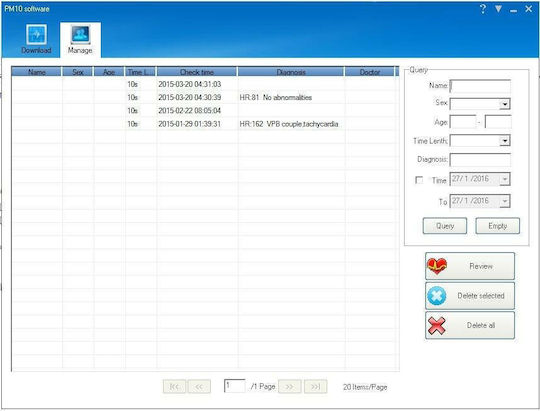
Task: Open the Sex dropdown in Query
Action: (x=505, y=104)
